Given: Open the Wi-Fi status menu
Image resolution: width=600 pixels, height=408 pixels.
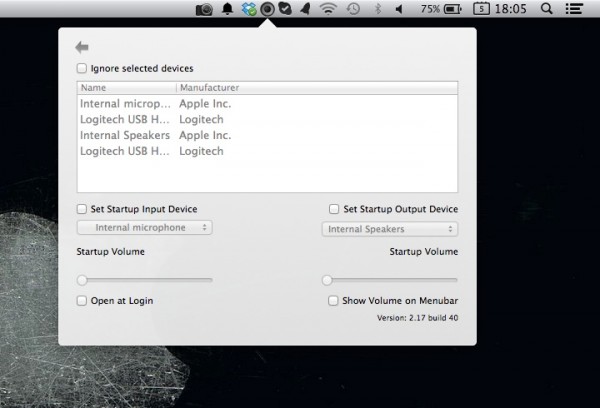Looking at the screenshot, I should pos(328,9).
